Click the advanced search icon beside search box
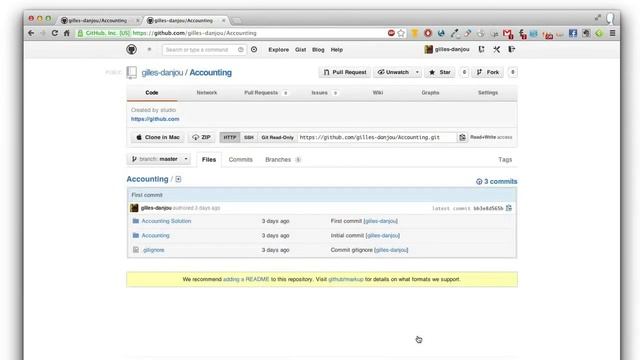The image size is (640, 360). point(254,49)
